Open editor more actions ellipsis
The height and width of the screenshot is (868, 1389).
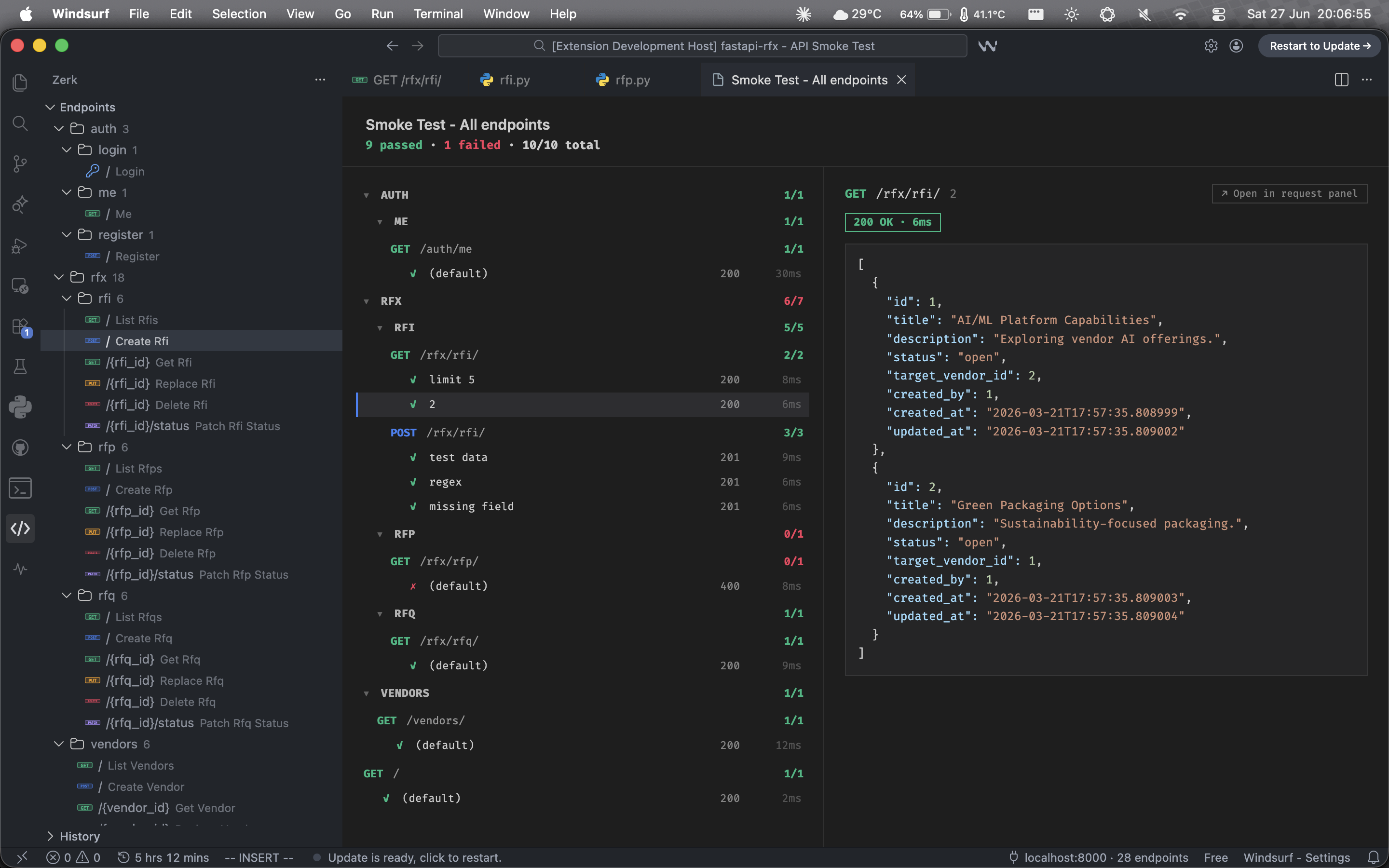pos(1367,80)
